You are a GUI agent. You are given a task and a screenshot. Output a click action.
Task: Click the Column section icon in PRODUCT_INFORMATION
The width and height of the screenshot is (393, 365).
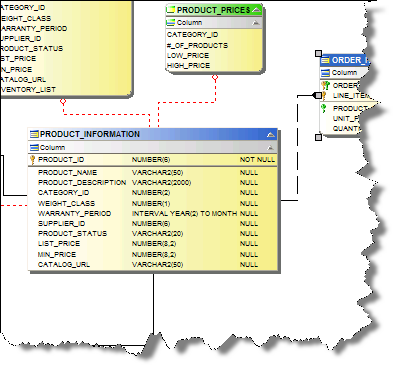[x=34, y=147]
